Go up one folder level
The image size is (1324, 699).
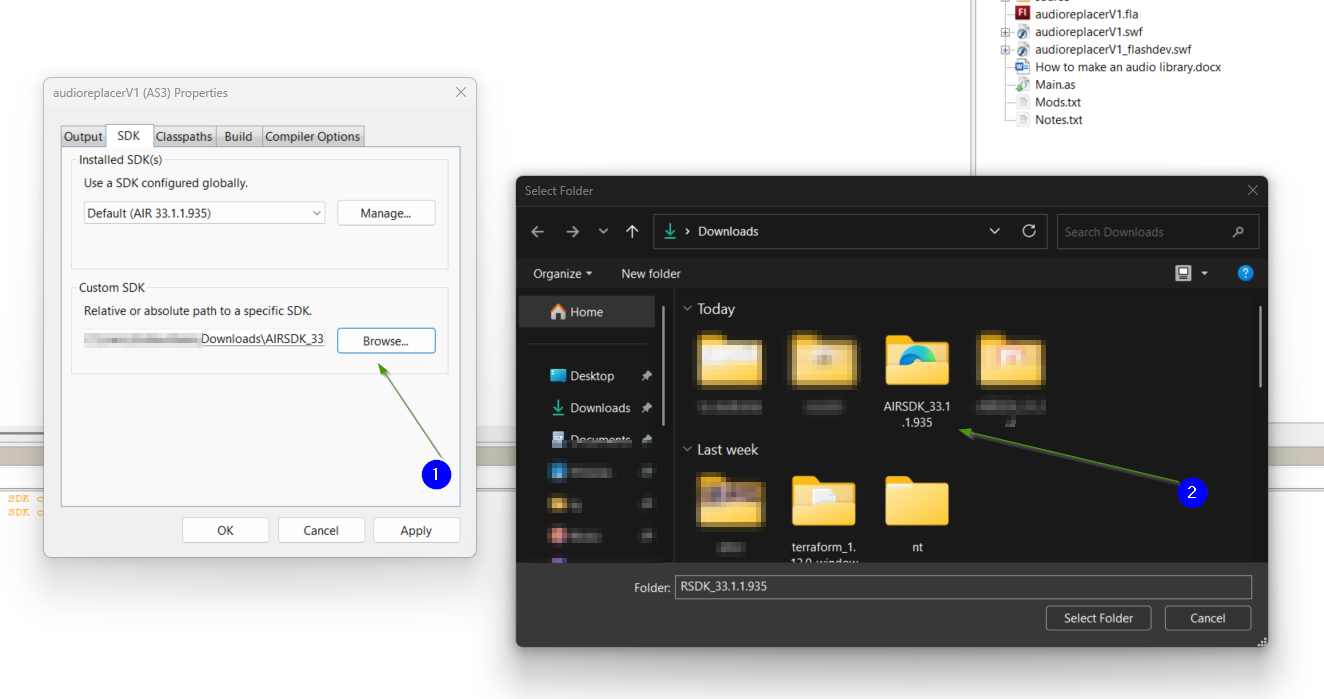pos(632,231)
